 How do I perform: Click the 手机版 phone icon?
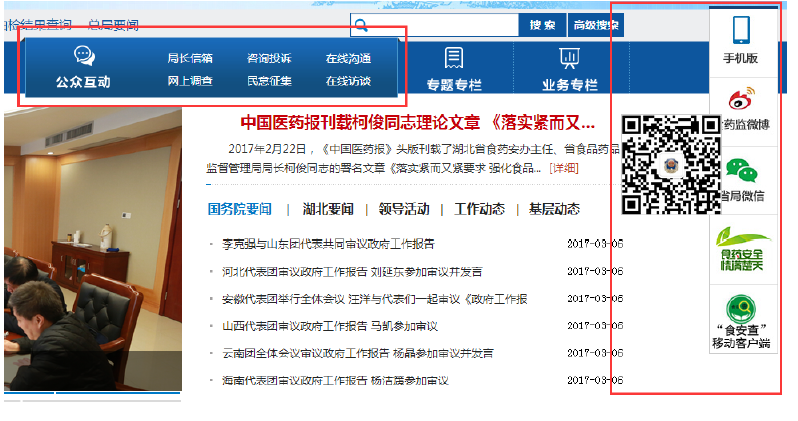(741, 29)
